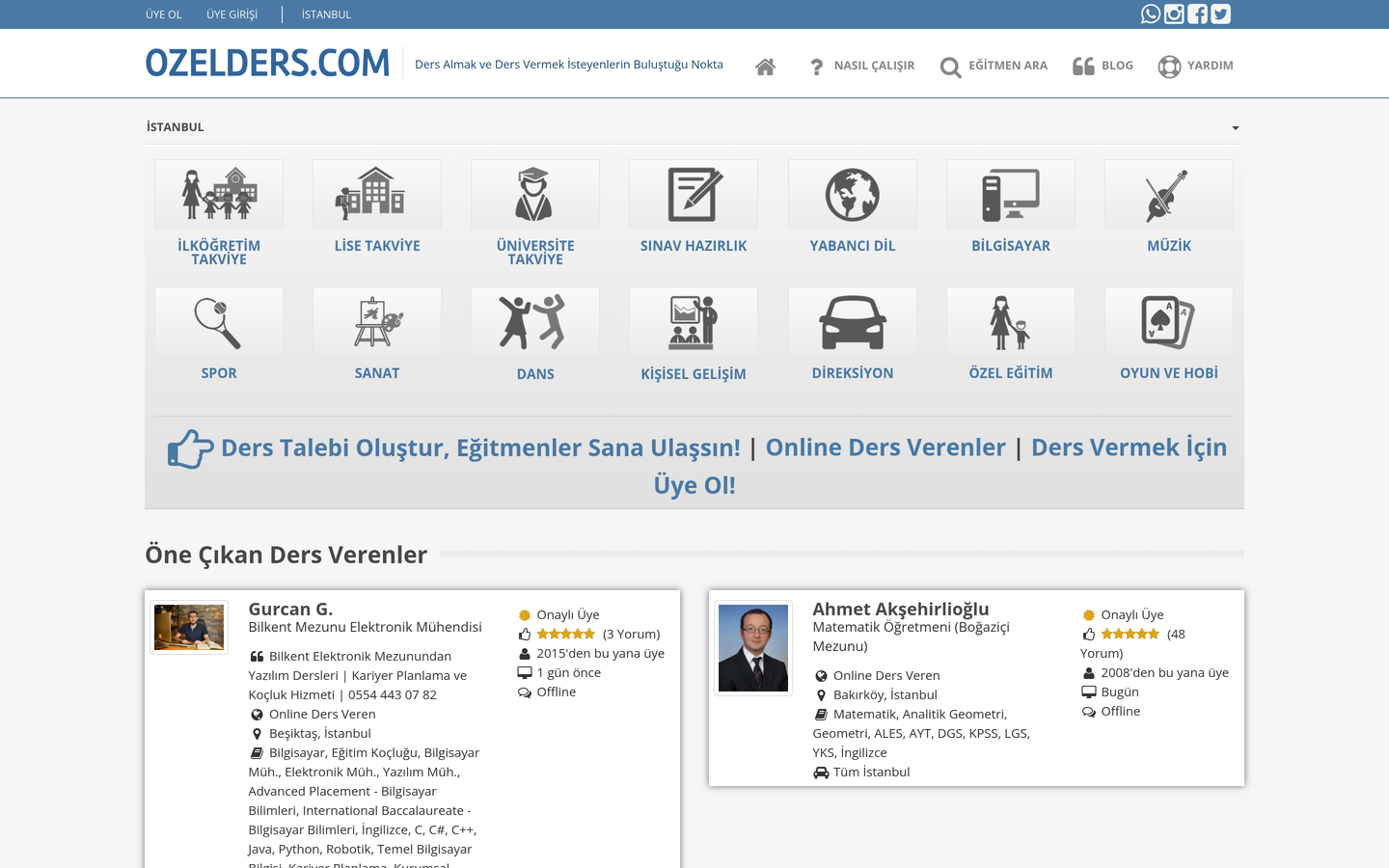Click Ahmet Akşehirlioğlu profile photo
The height and width of the screenshot is (868, 1389).
753,648
